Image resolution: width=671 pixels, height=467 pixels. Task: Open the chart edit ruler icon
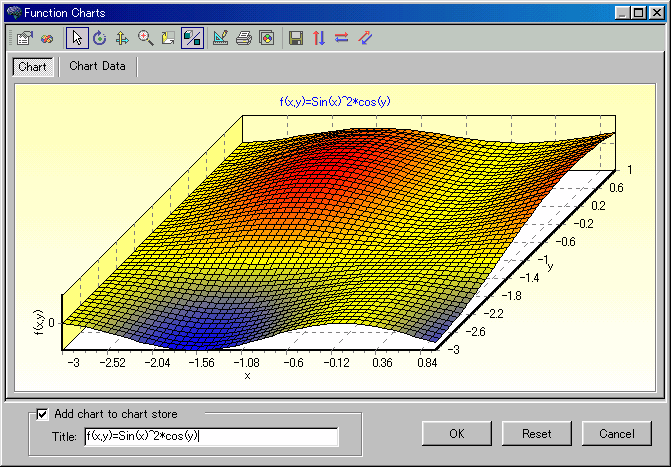coord(221,39)
